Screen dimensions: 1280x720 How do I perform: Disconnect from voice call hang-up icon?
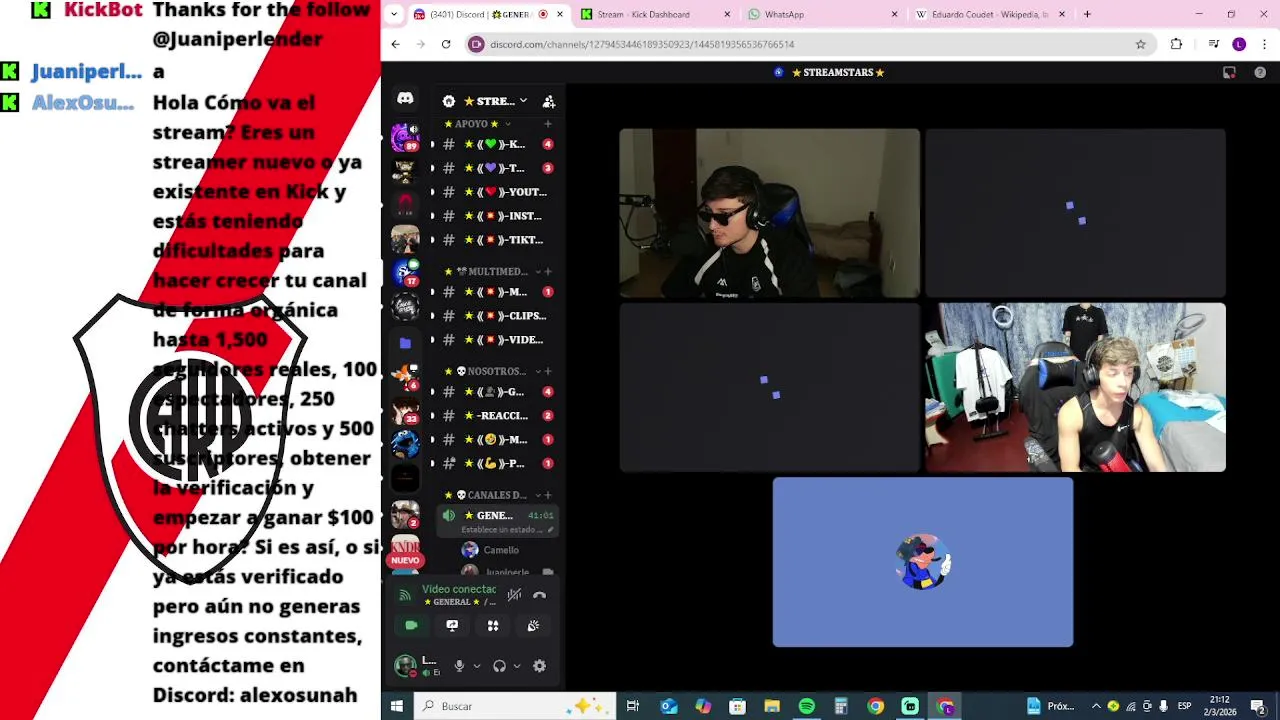(x=539, y=595)
